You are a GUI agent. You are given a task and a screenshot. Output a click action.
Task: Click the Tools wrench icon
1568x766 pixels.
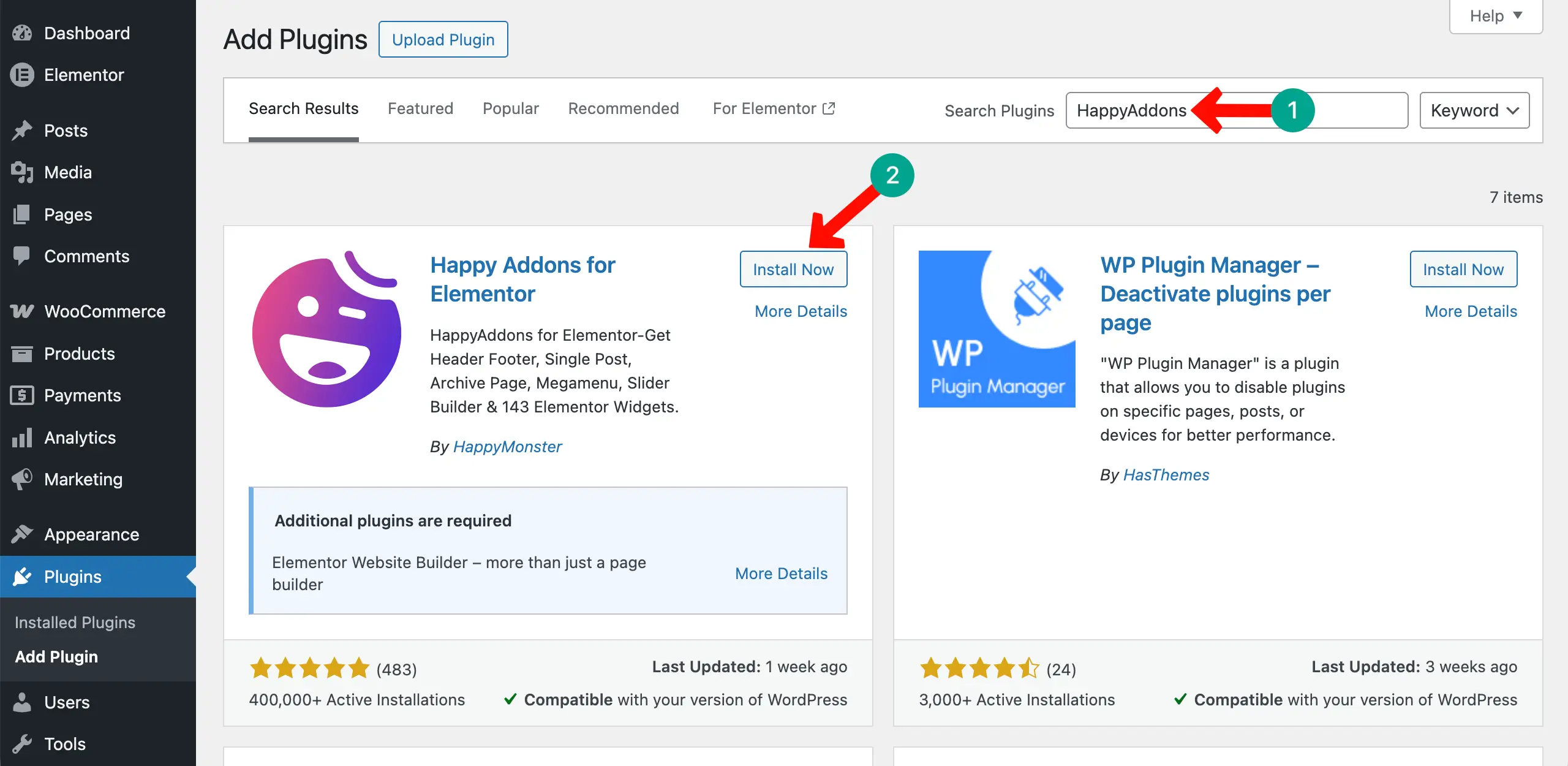point(22,744)
